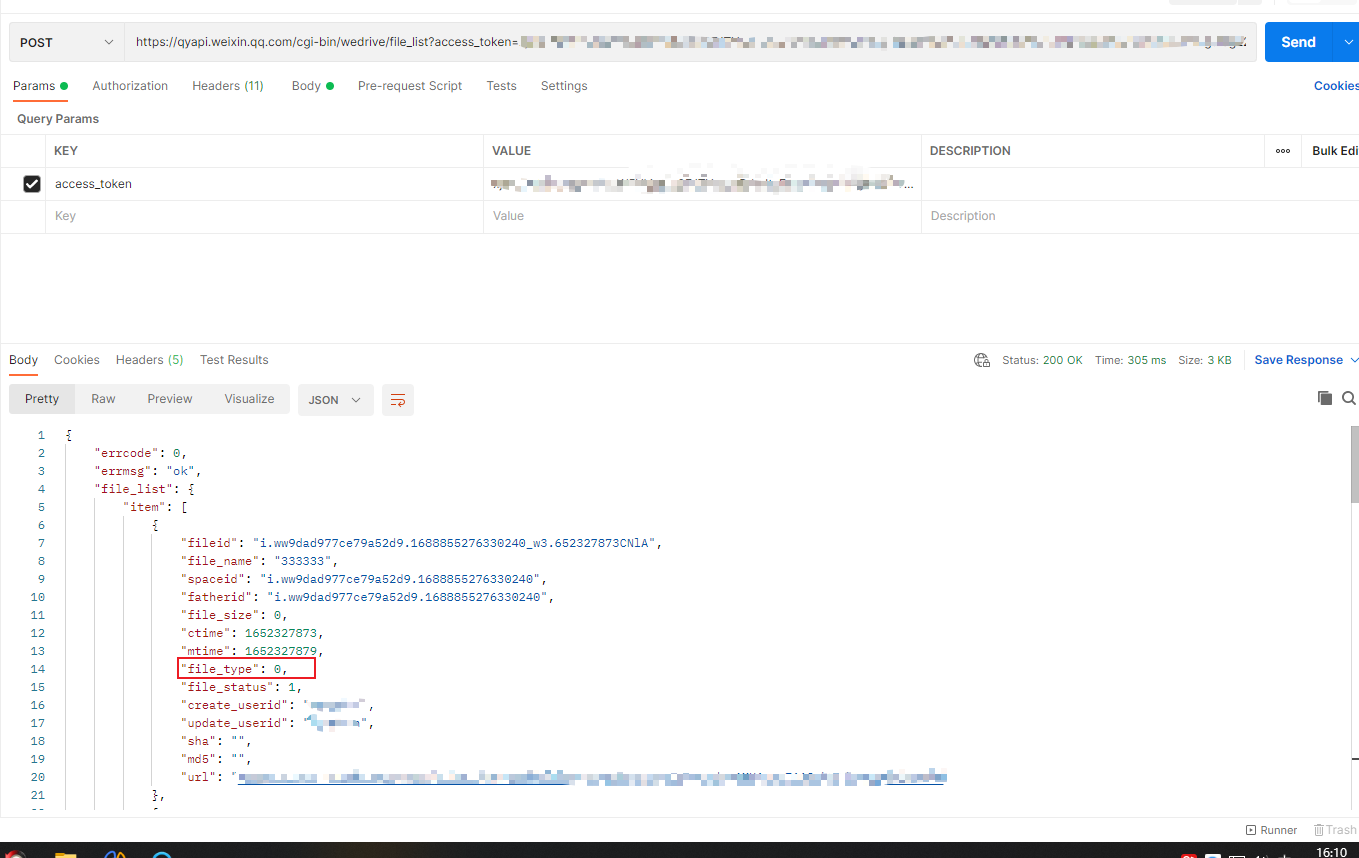The image size is (1359, 858).
Task: Click the "file_type": 0 line
Action: click(x=234, y=669)
